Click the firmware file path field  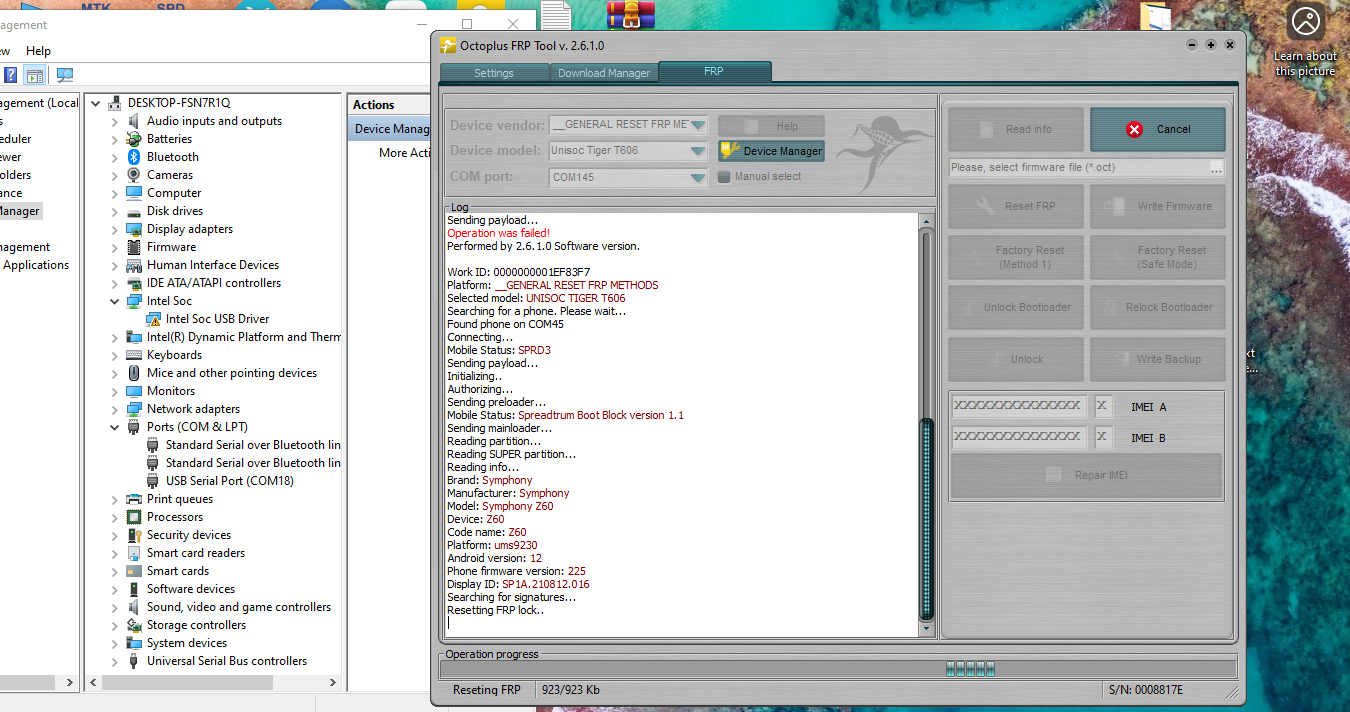point(1078,168)
